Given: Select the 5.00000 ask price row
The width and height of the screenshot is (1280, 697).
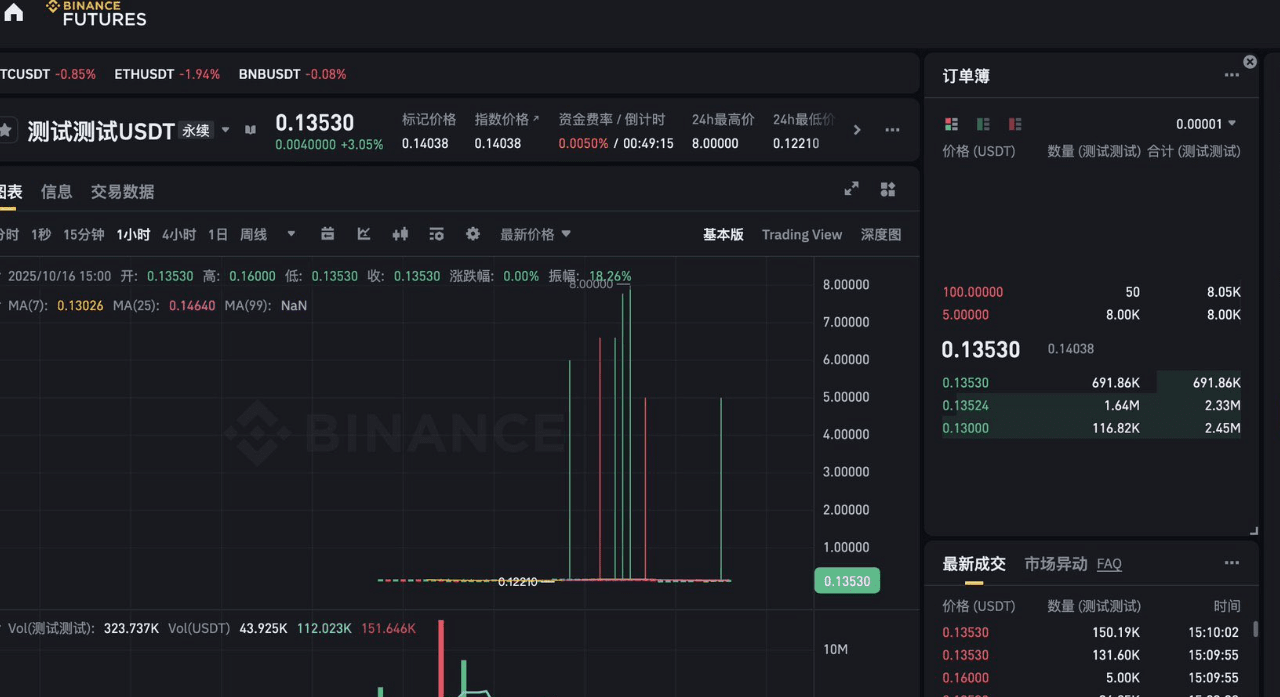Looking at the screenshot, I should click(x=1091, y=314).
